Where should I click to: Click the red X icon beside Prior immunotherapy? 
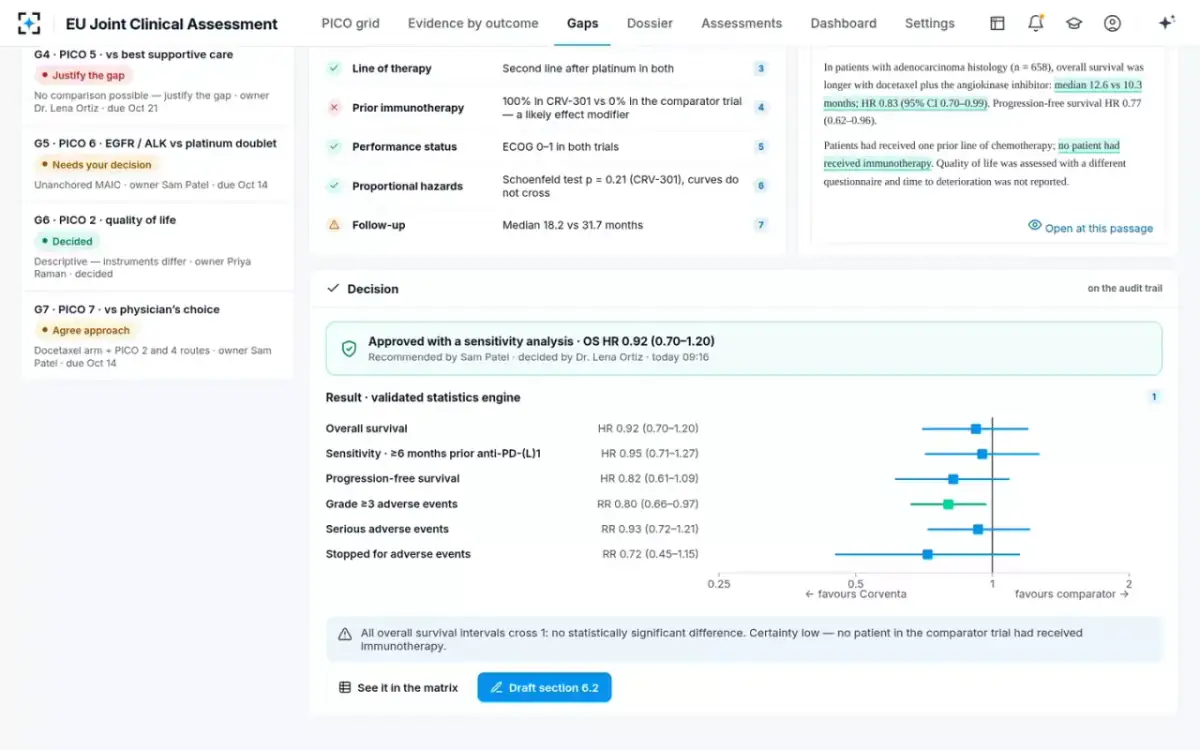tap(334, 107)
